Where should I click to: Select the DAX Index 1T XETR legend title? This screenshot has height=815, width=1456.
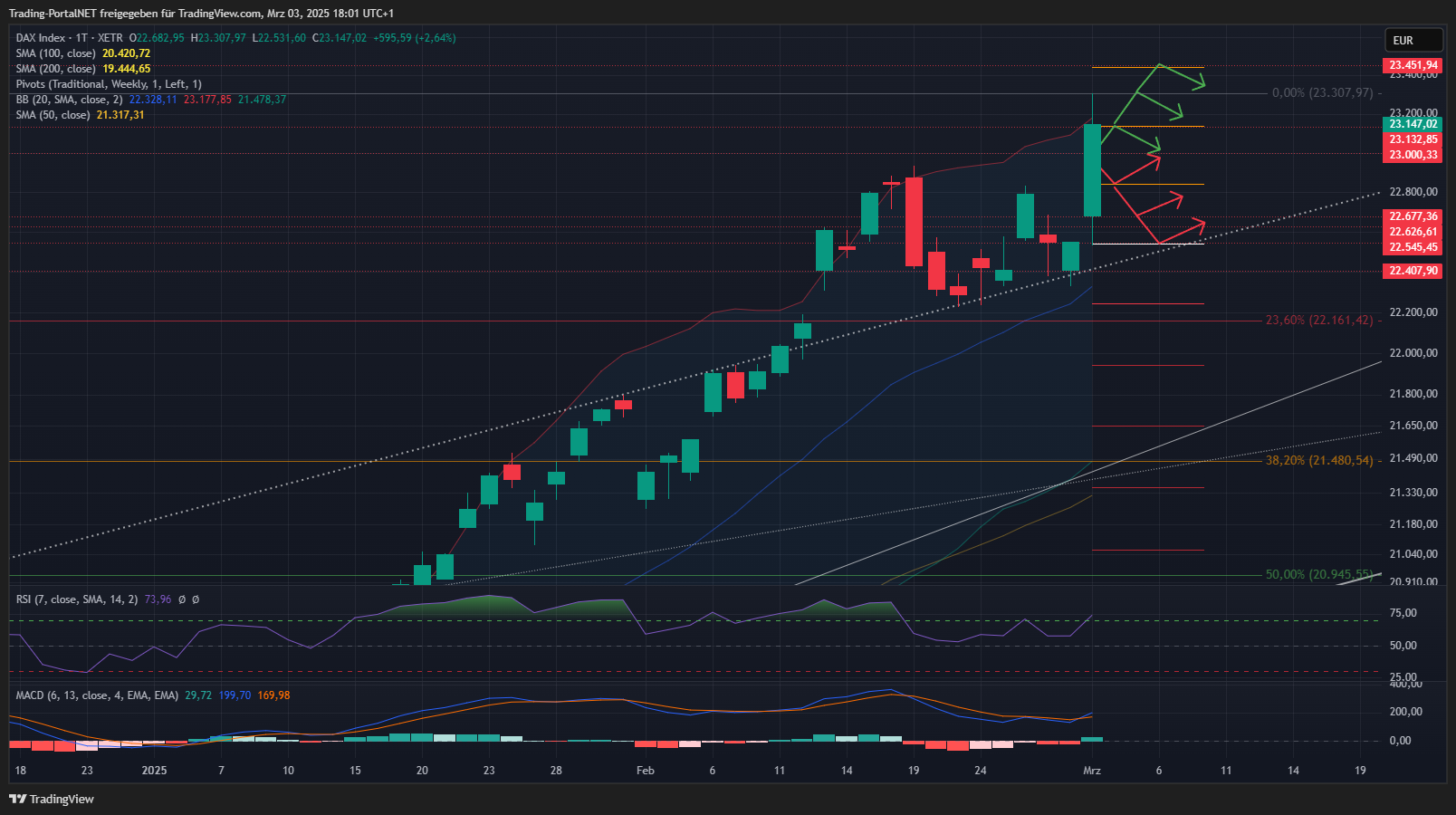click(x=69, y=38)
